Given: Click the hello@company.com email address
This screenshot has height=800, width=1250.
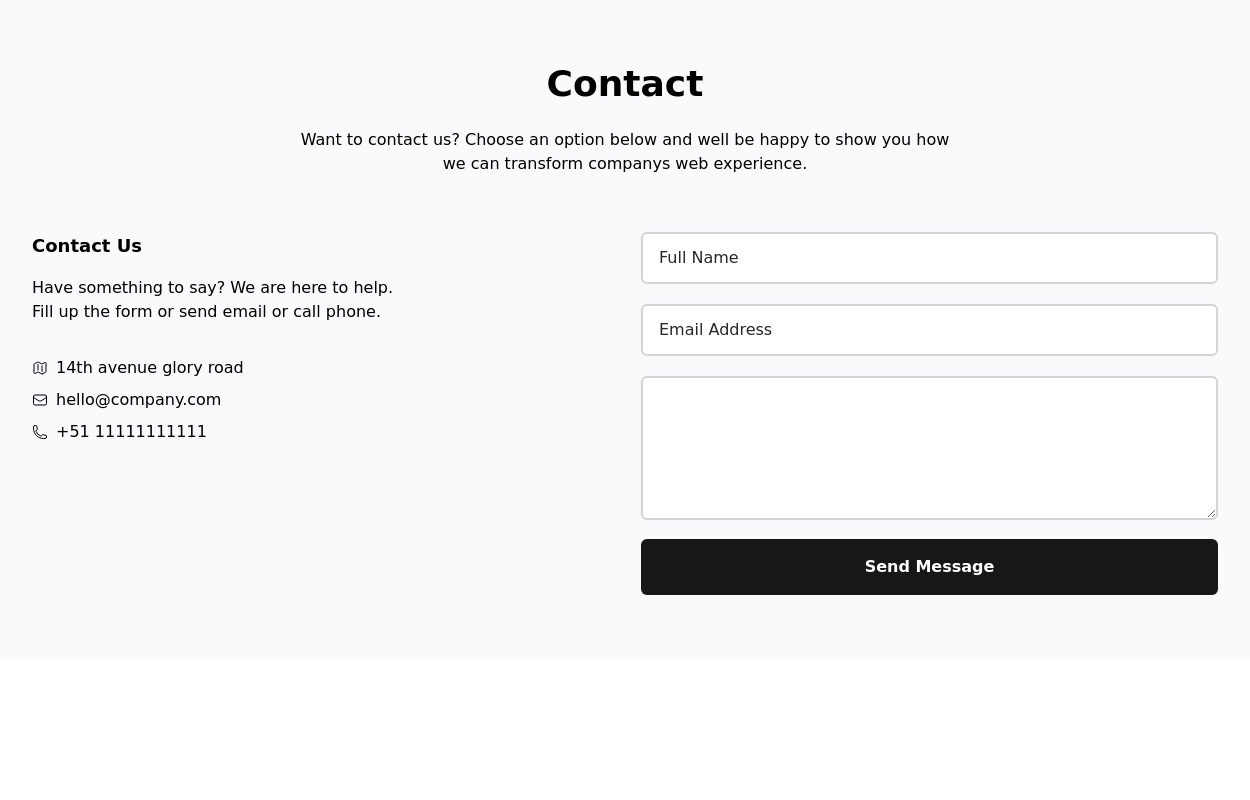Looking at the screenshot, I should pyautogui.click(x=138, y=400).
